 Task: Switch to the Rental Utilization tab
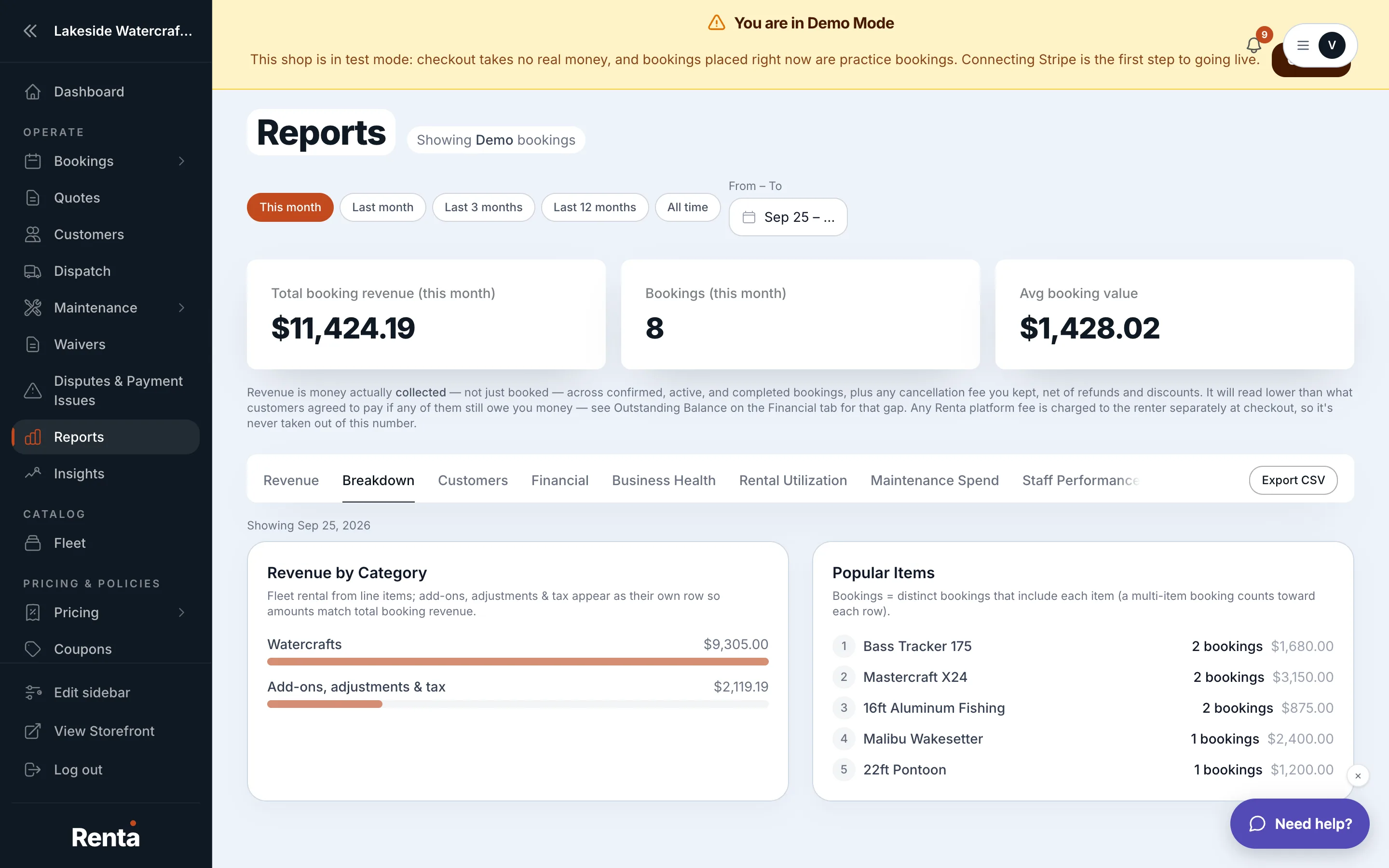pyautogui.click(x=793, y=480)
